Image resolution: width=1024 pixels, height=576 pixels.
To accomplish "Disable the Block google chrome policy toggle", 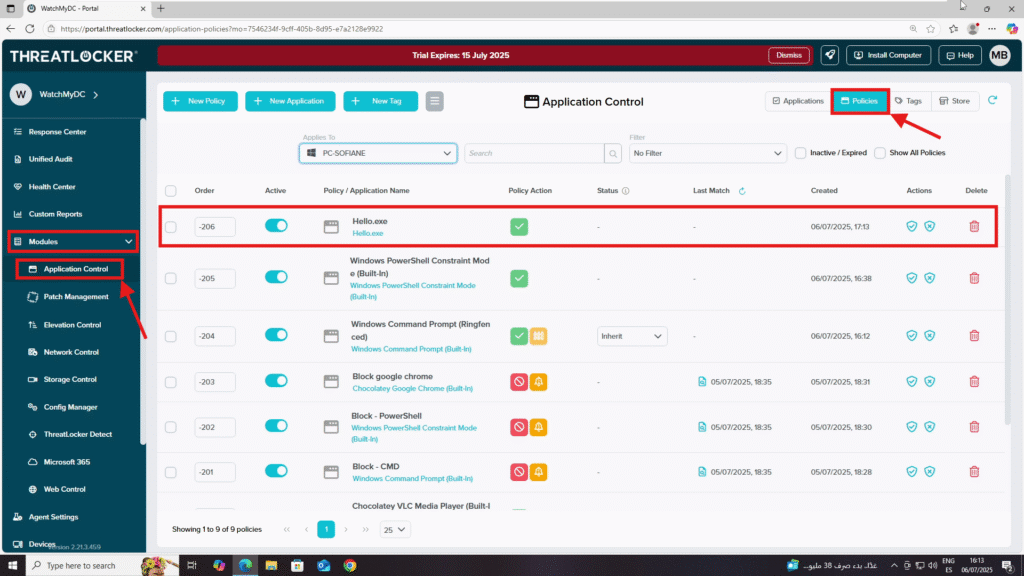I will 276,381.
